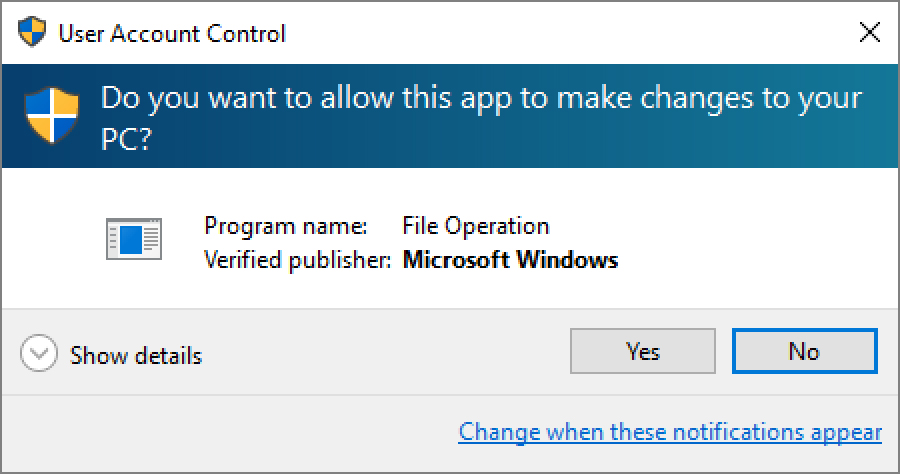Click the File Operation program icon

coord(133,239)
